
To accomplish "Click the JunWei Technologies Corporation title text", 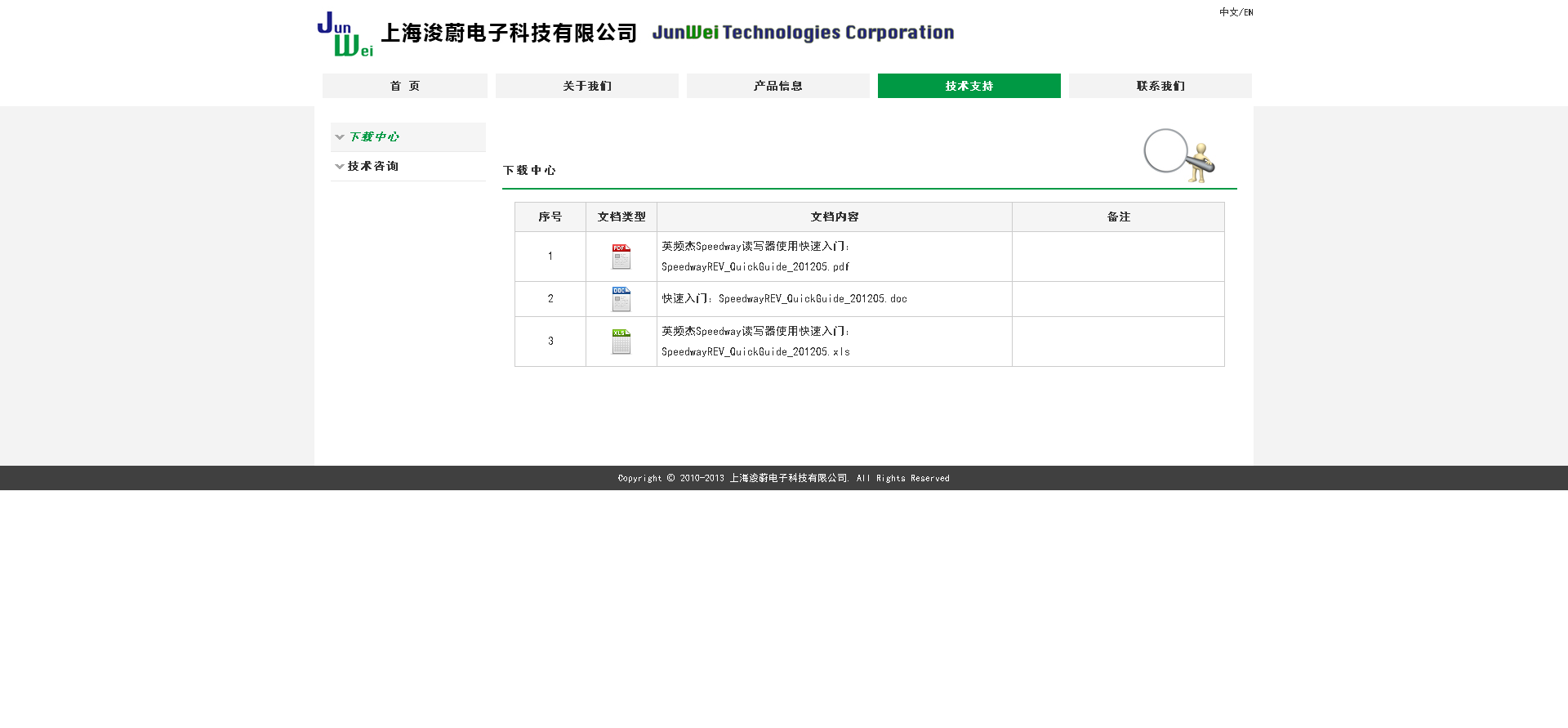I will click(x=803, y=33).
